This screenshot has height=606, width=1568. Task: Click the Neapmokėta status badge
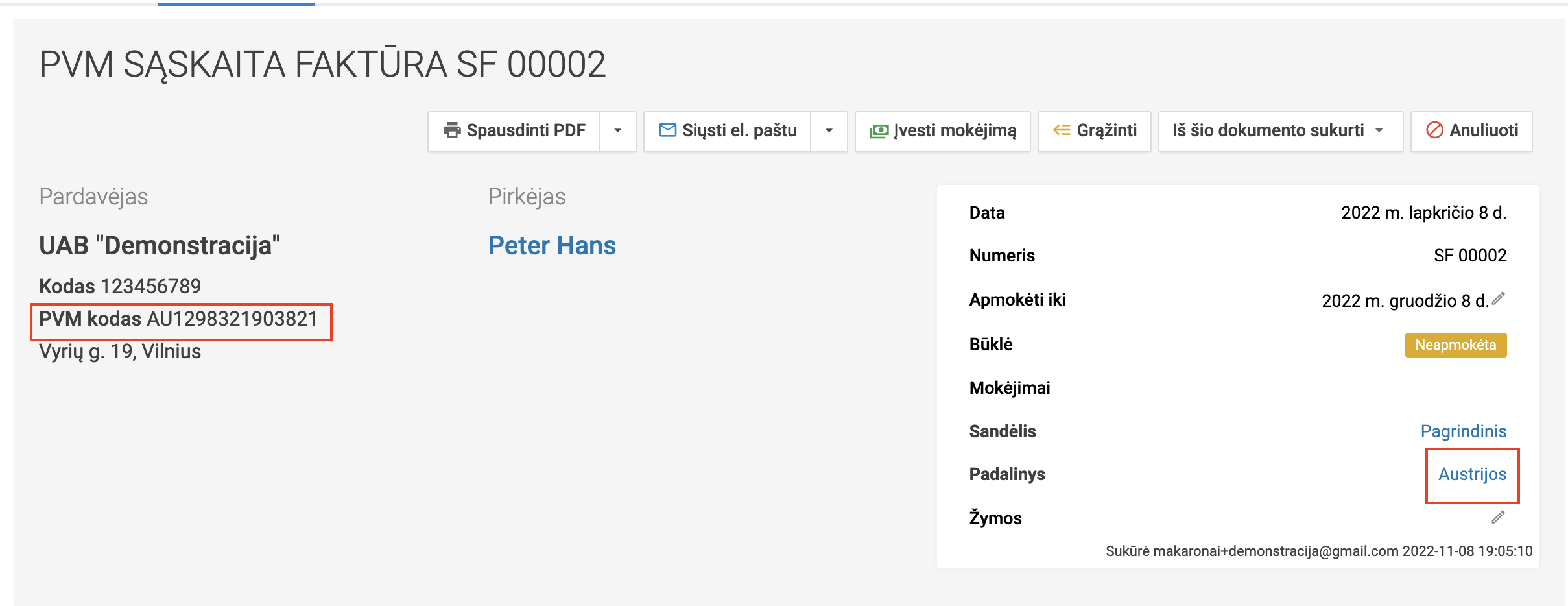(1455, 345)
